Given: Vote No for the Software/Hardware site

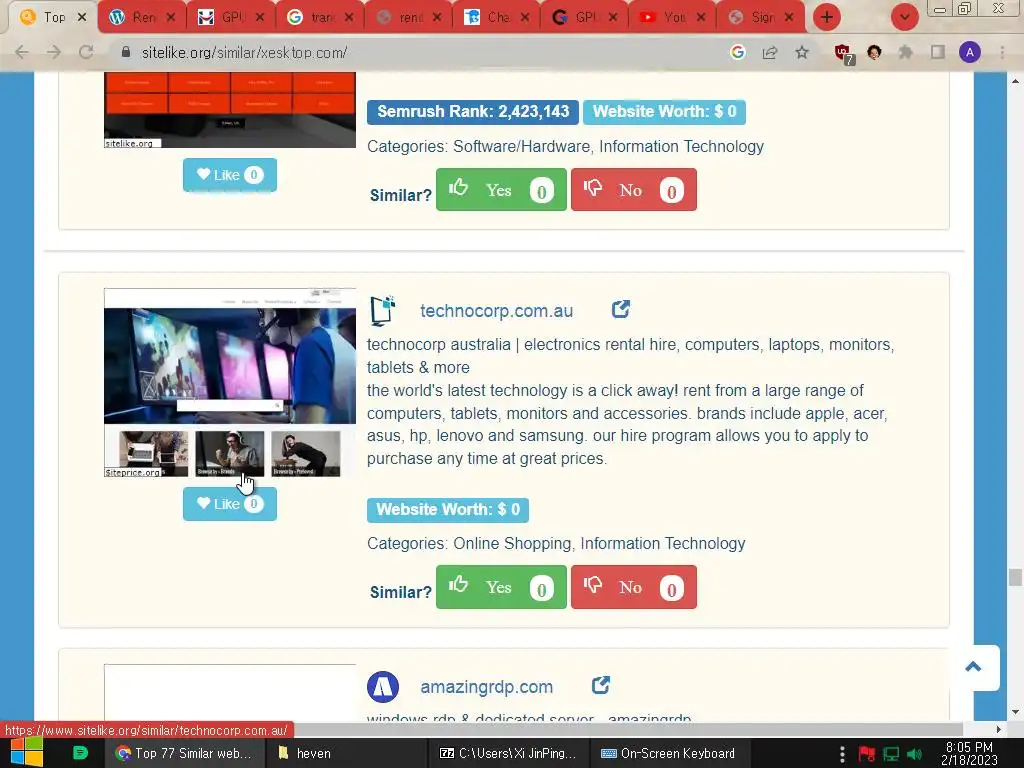Looking at the screenshot, I should click(633, 190).
